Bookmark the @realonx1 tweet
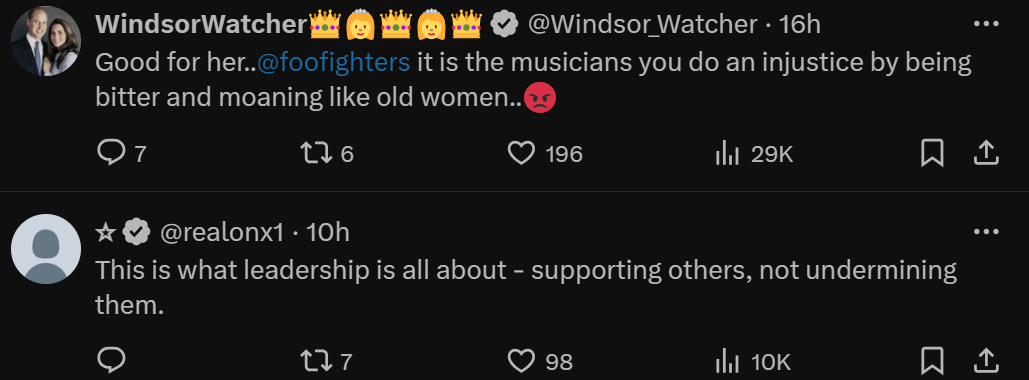Screen dimensions: 1029x380 point(933,360)
